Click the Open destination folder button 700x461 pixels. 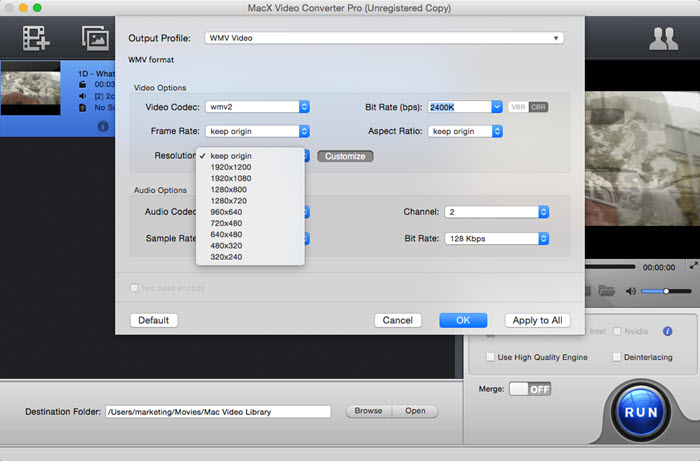coord(415,411)
